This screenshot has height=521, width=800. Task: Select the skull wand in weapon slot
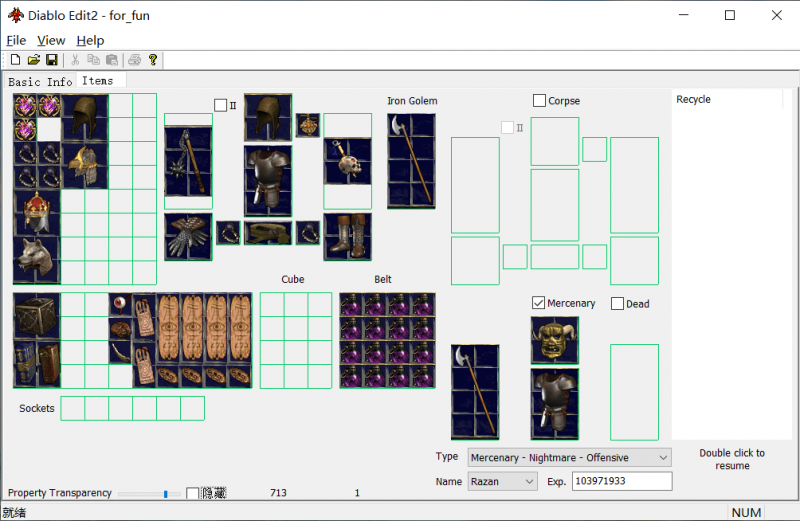pos(347,161)
